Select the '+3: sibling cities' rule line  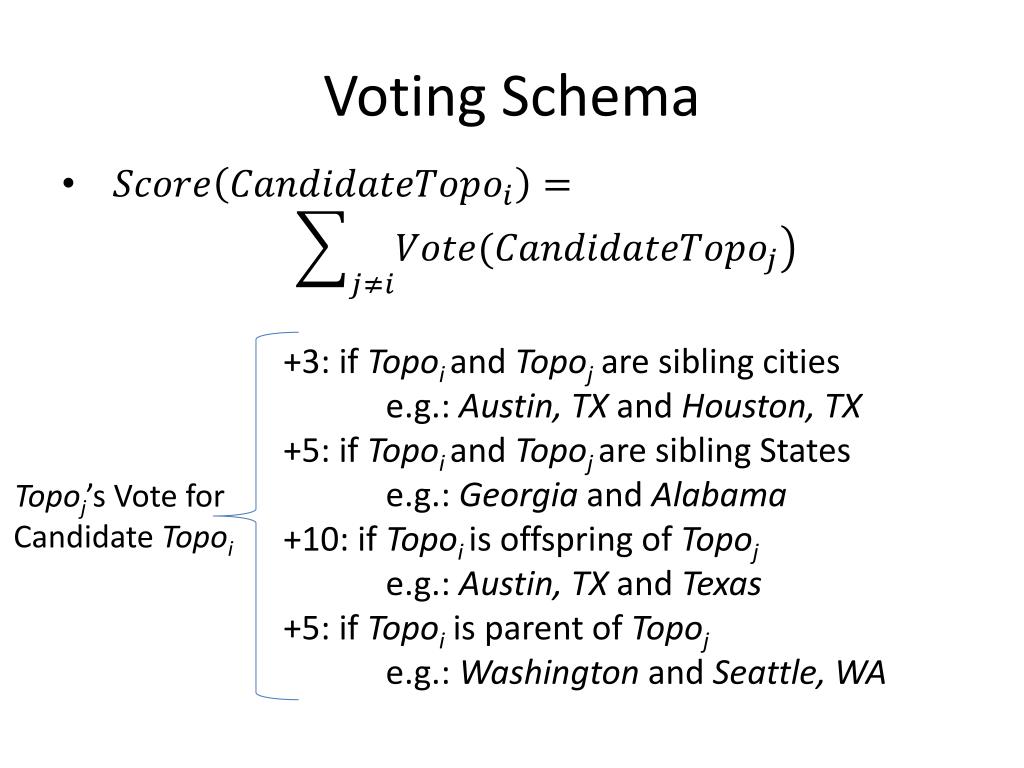[561, 363]
